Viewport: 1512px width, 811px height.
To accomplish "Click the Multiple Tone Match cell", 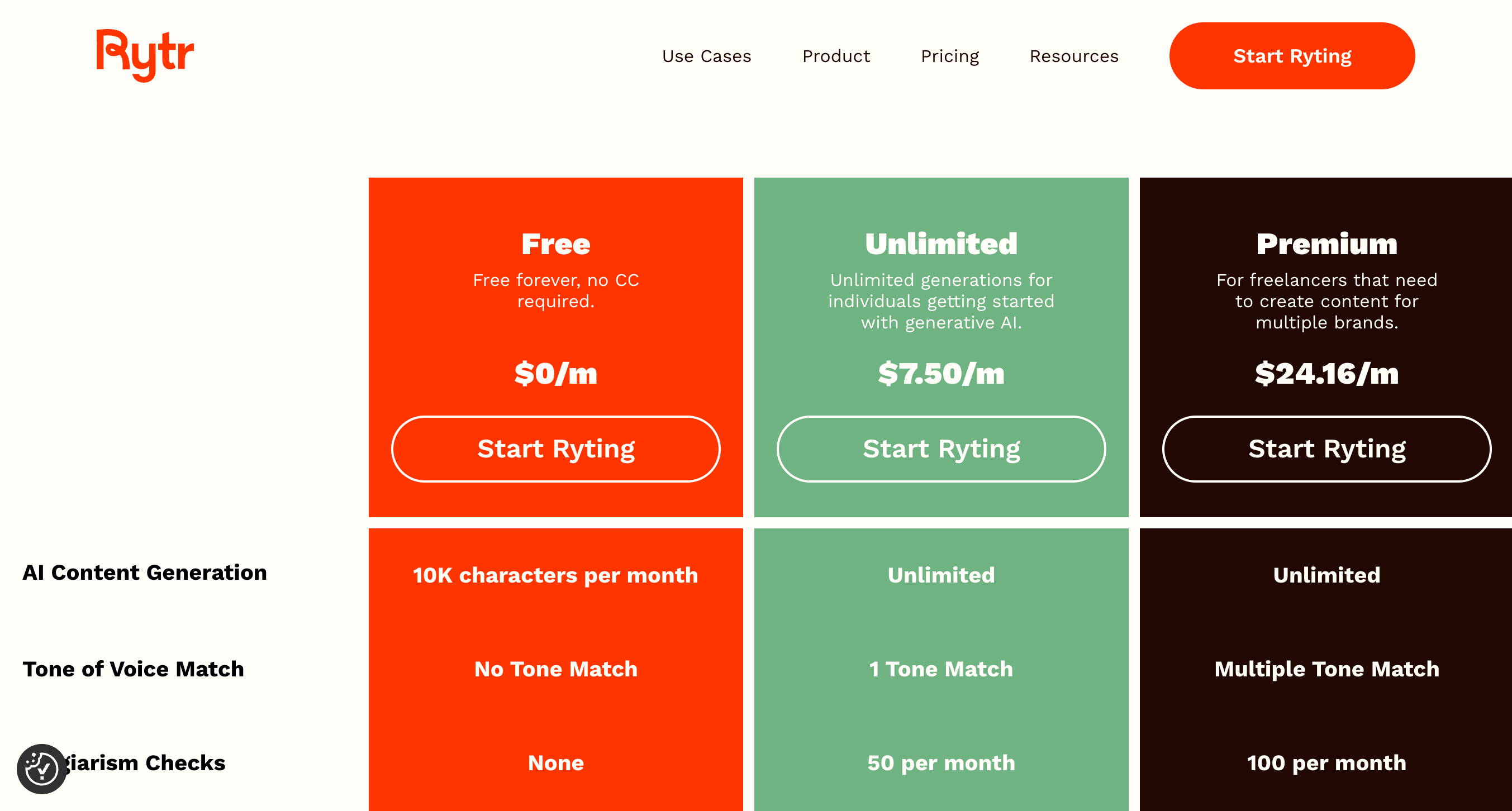I will pos(1326,669).
